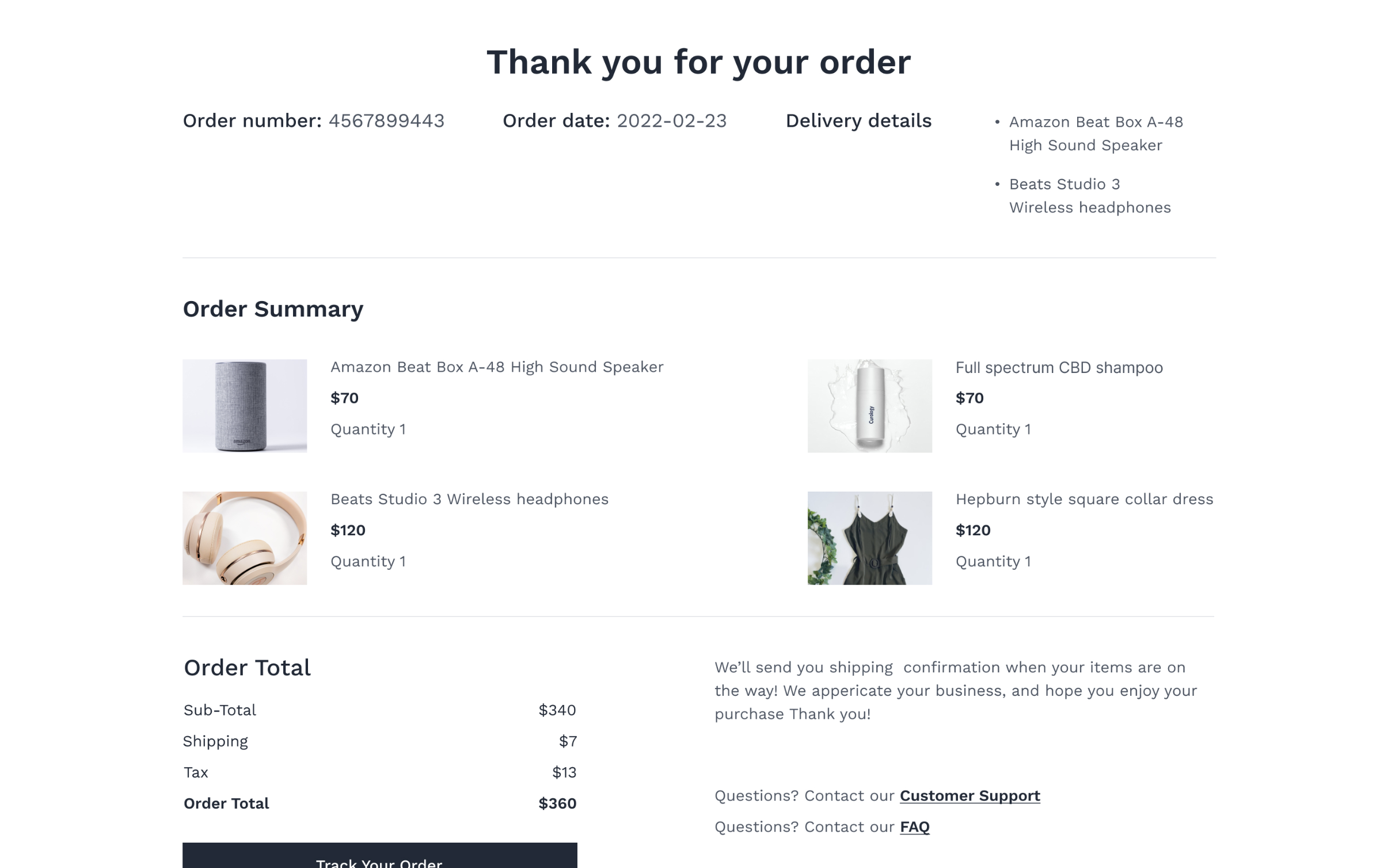
Task: Click the Beats Studio 3 delivery list item
Action: 1089,196
